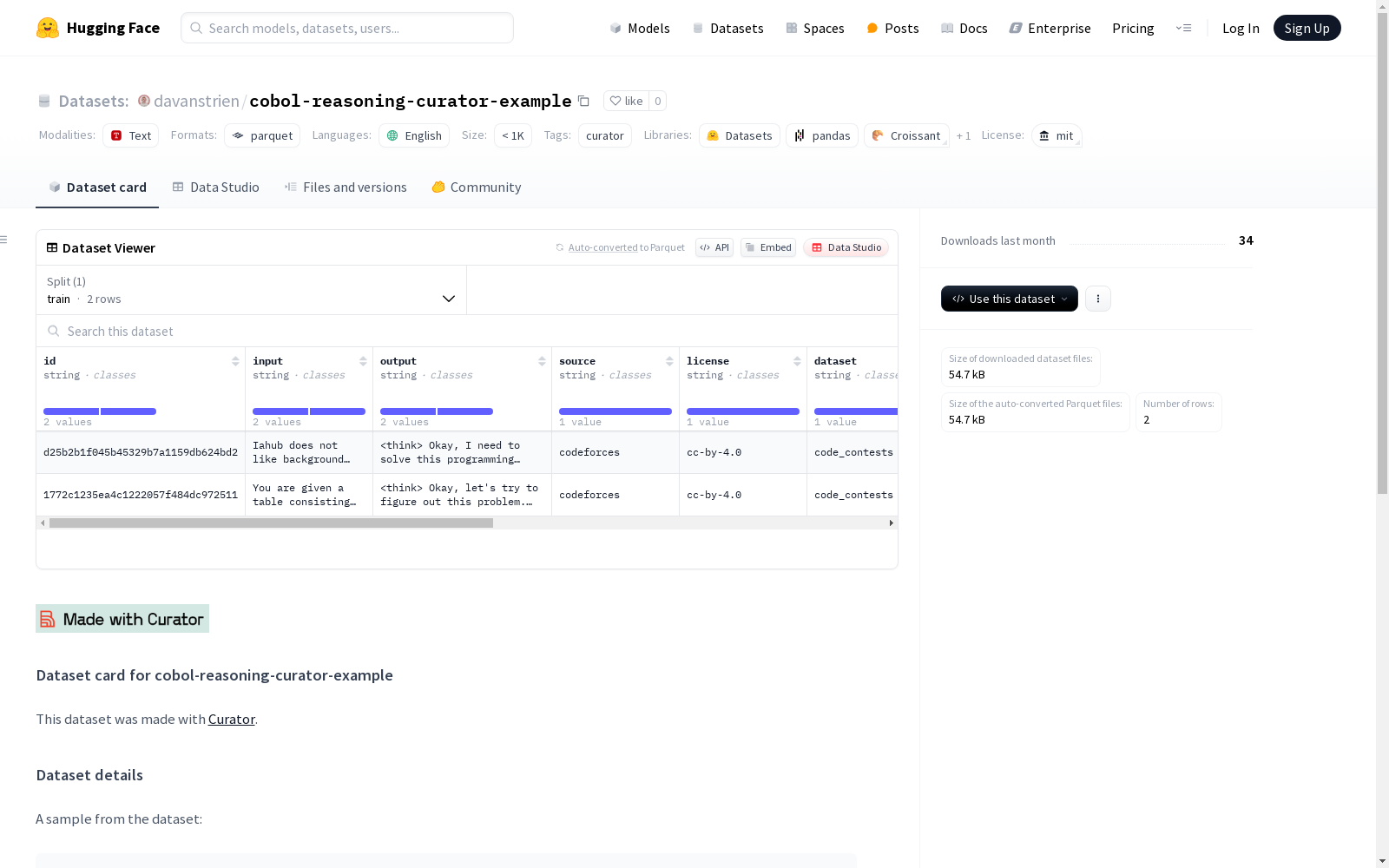This screenshot has width=1389, height=868.
Task: Focus the Search this dataset field
Action: (467, 331)
